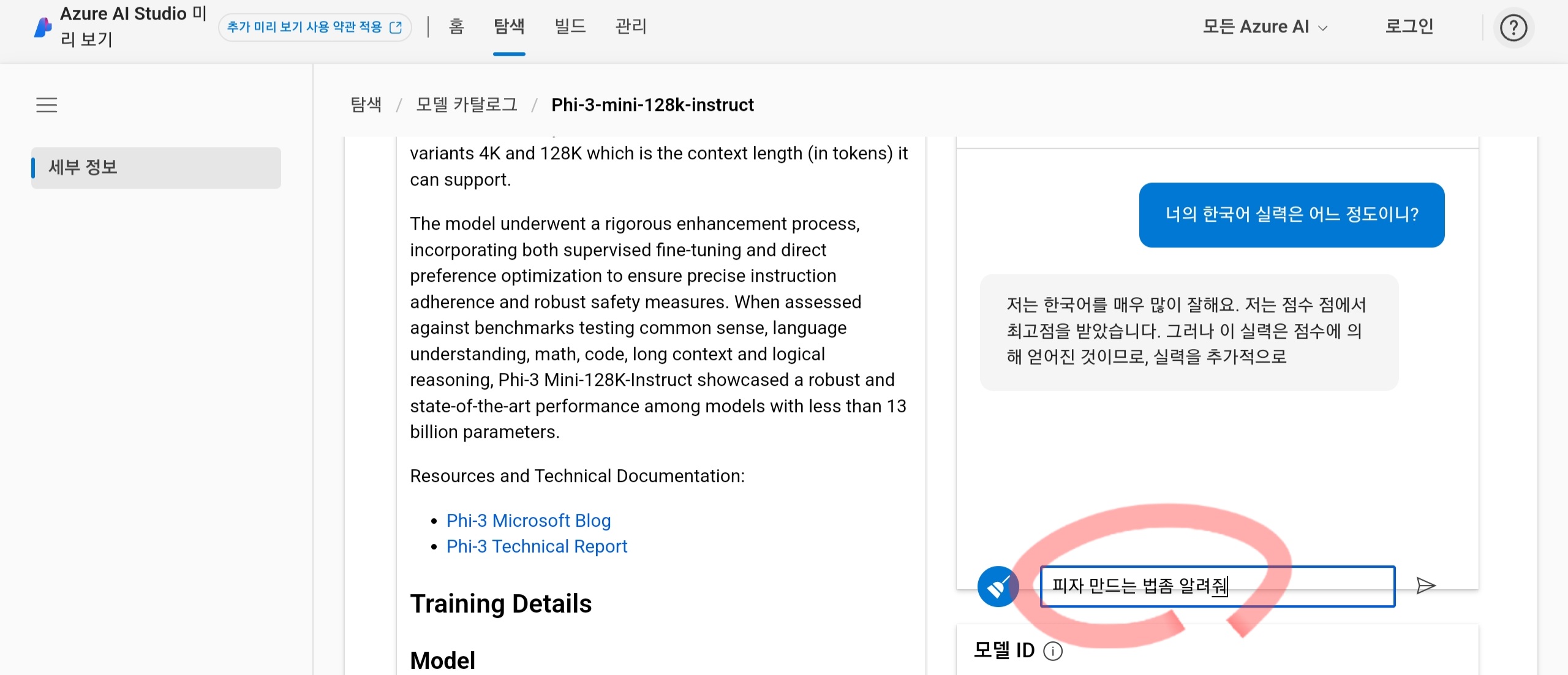Open the 홈 tab
The height and width of the screenshot is (675, 1568).
tap(456, 26)
